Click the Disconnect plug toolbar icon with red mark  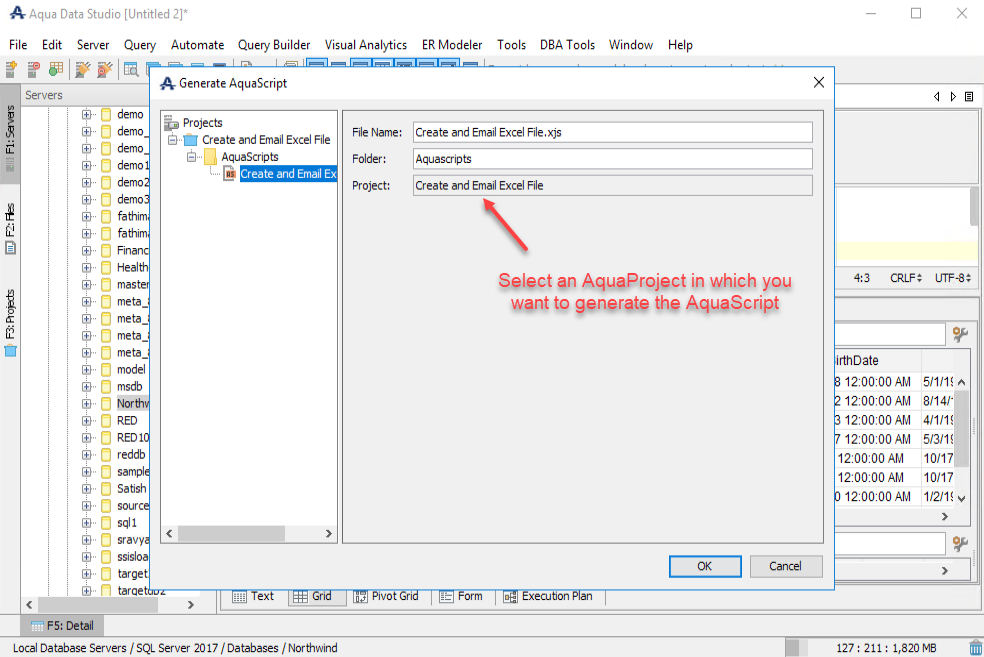click(x=105, y=69)
